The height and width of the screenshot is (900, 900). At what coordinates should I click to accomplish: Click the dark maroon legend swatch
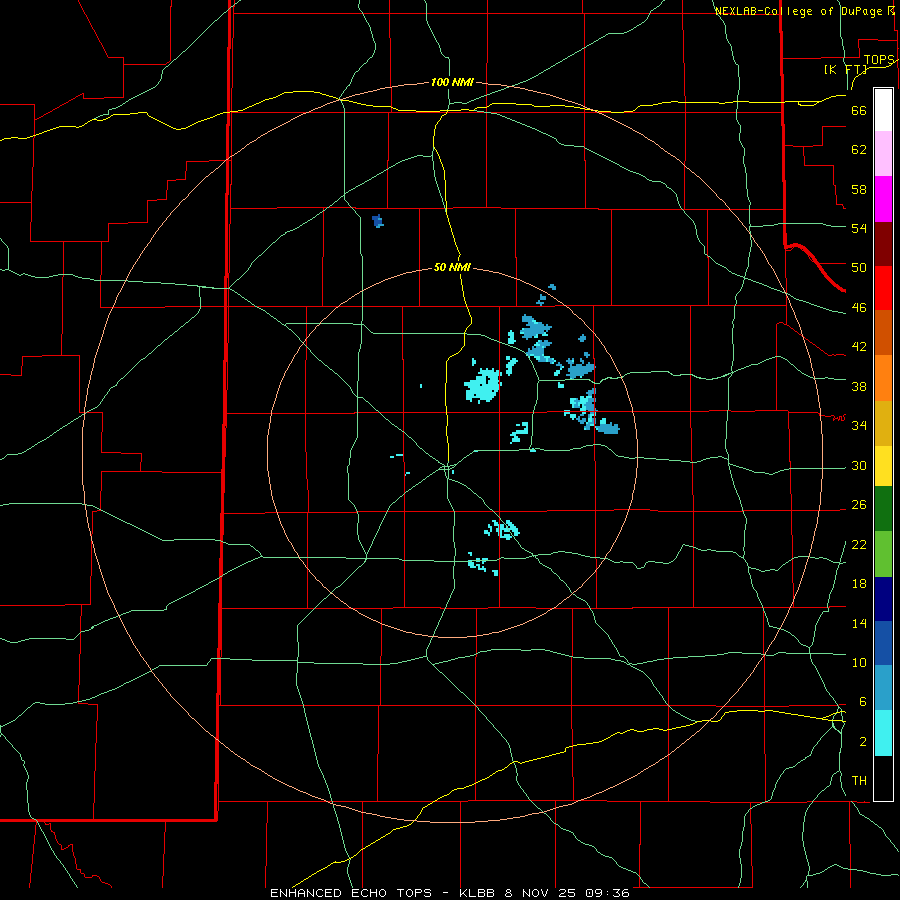coord(883,245)
